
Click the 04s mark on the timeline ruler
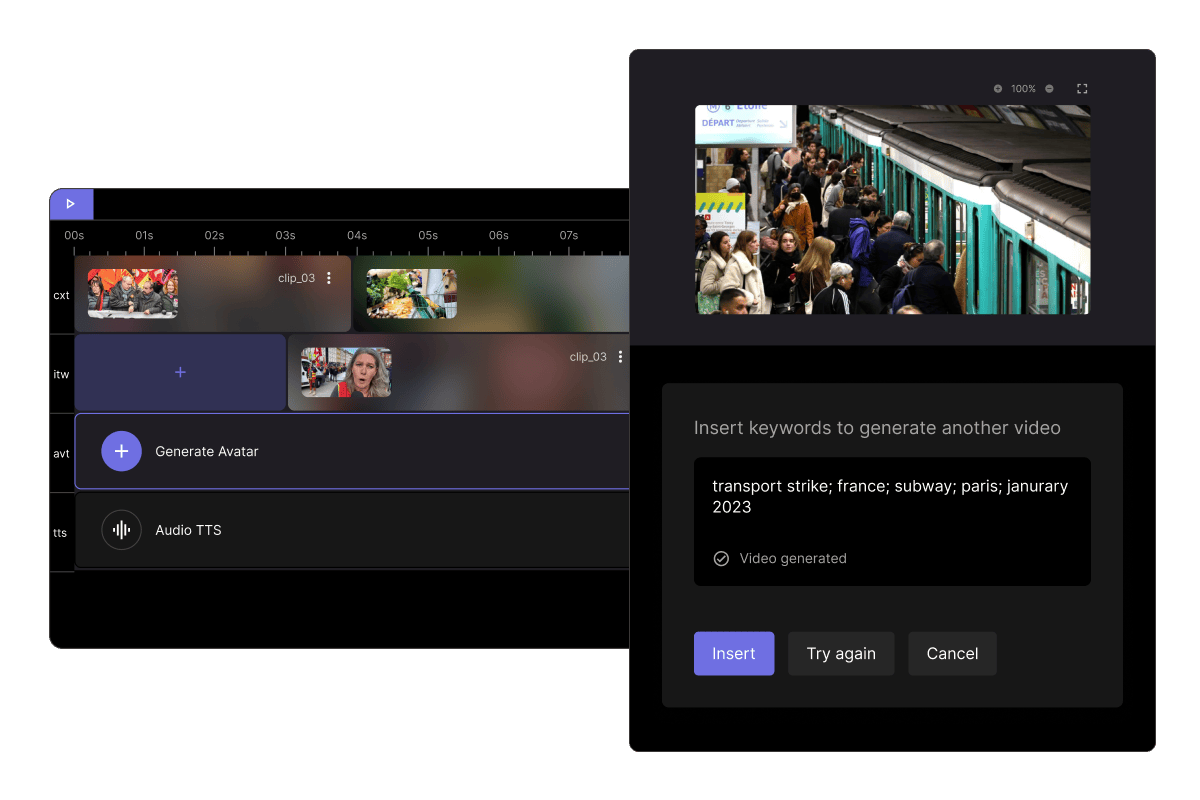click(x=357, y=236)
